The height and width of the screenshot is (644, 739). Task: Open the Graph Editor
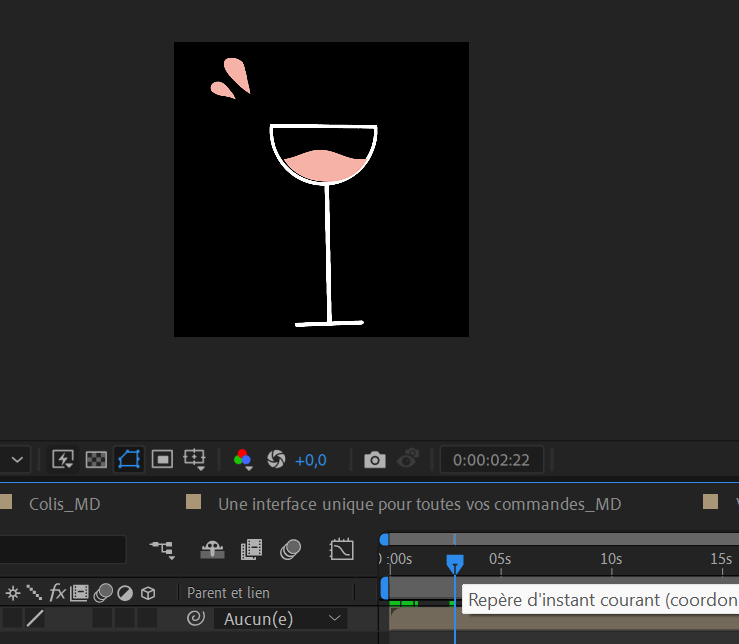(342, 548)
